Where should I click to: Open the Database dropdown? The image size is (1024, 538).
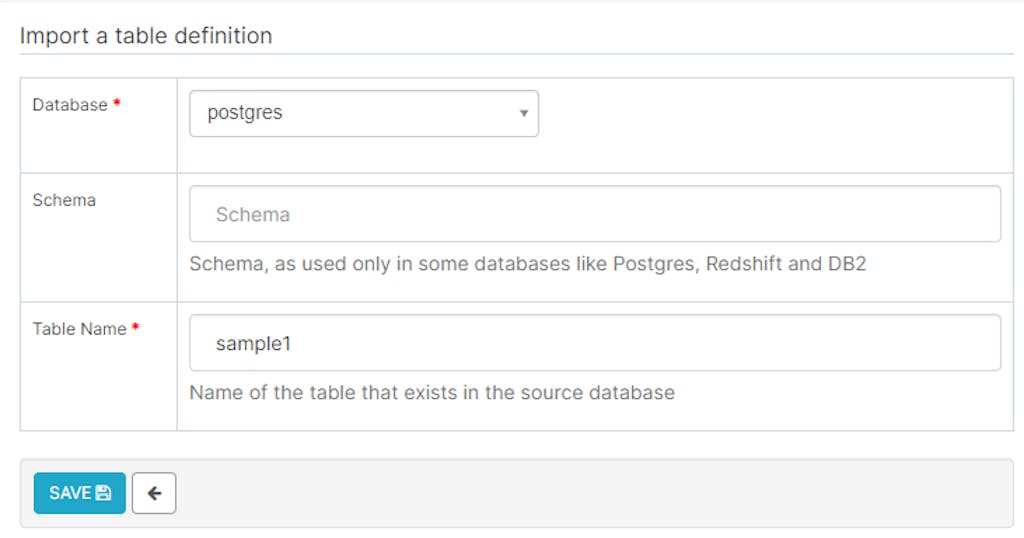pos(364,113)
